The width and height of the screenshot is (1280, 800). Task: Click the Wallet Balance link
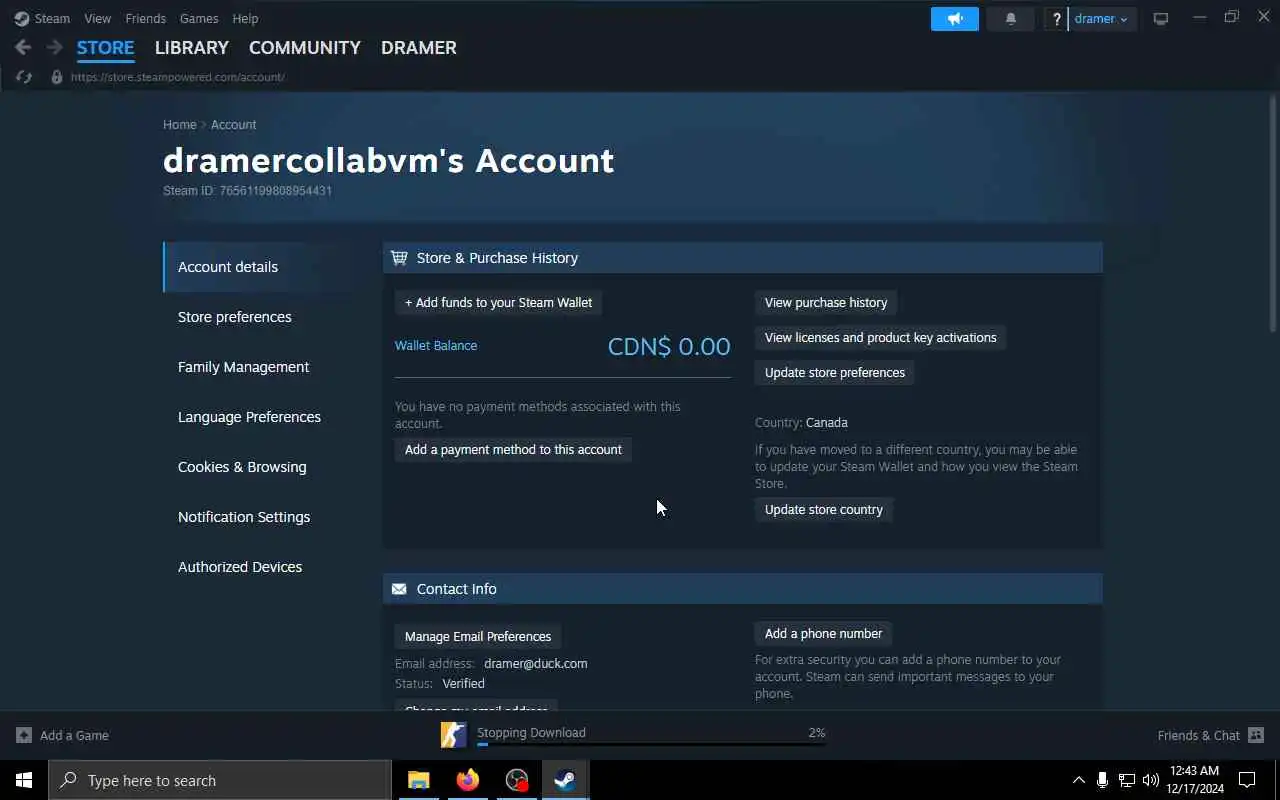pyautogui.click(x=436, y=345)
